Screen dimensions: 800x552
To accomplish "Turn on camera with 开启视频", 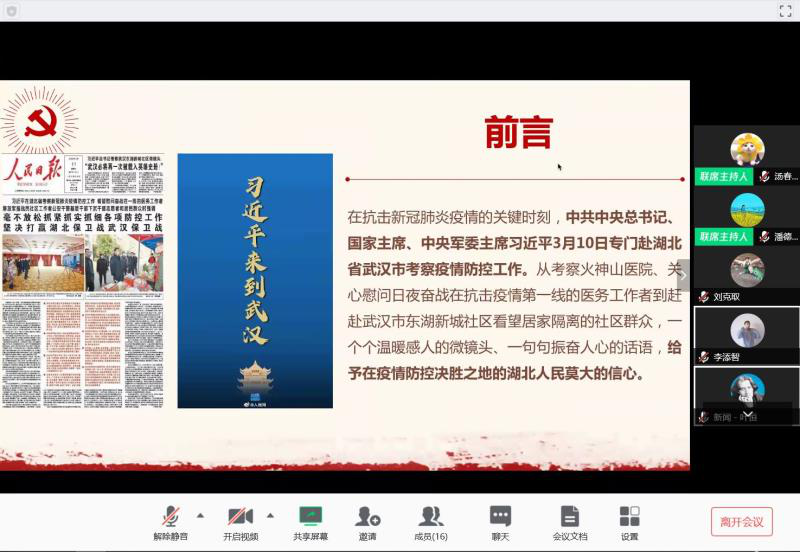I will coord(240,522).
